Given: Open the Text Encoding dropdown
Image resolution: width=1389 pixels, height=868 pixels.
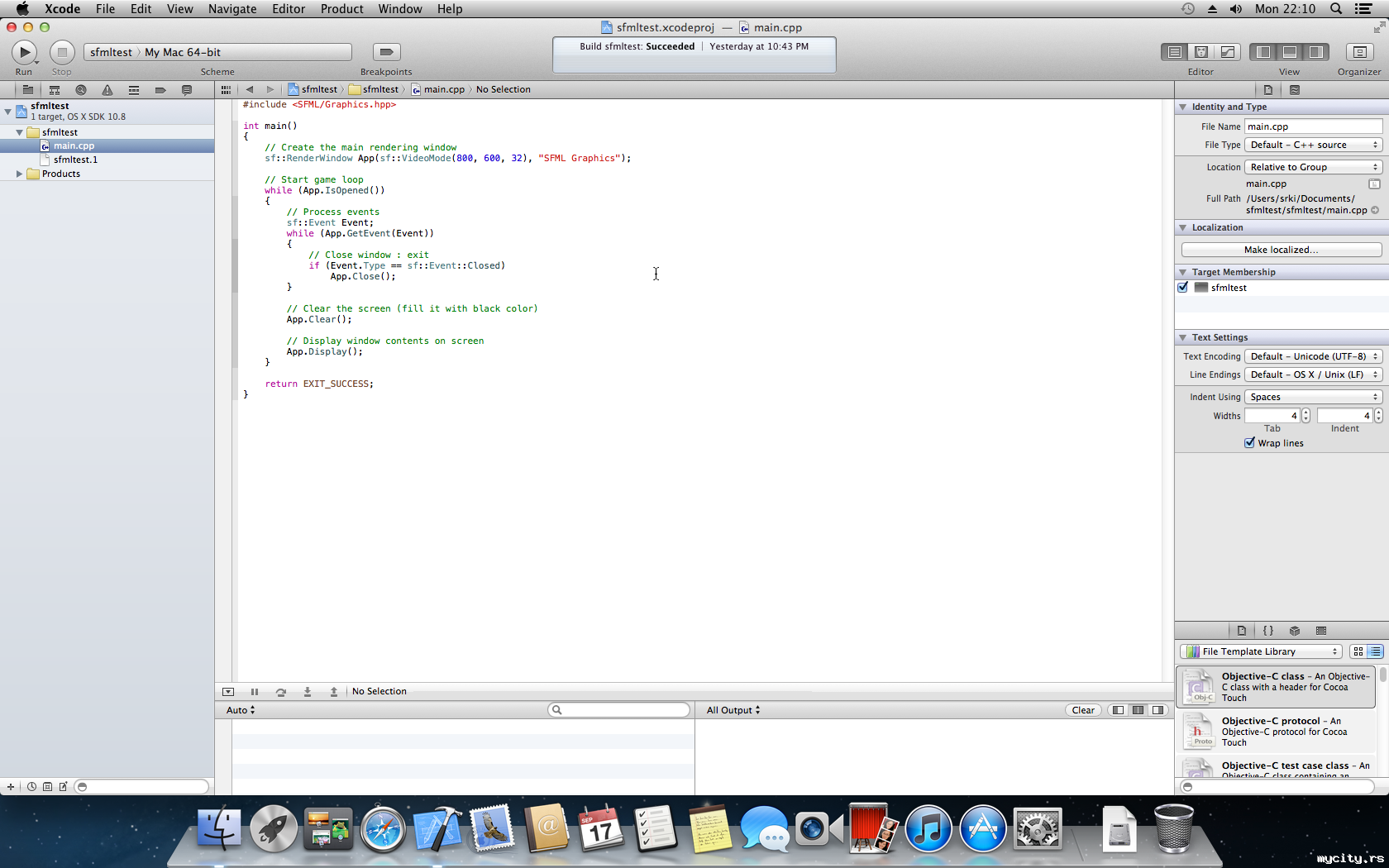Looking at the screenshot, I should 1313,357.
